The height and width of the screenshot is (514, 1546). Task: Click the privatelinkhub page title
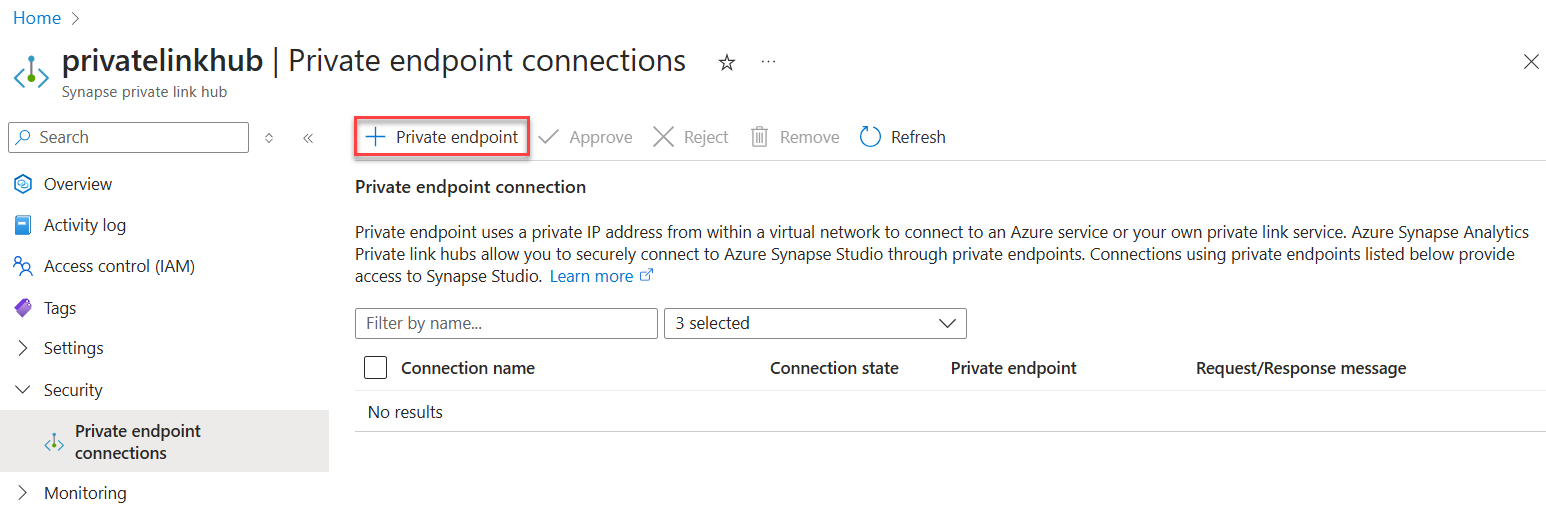click(162, 61)
